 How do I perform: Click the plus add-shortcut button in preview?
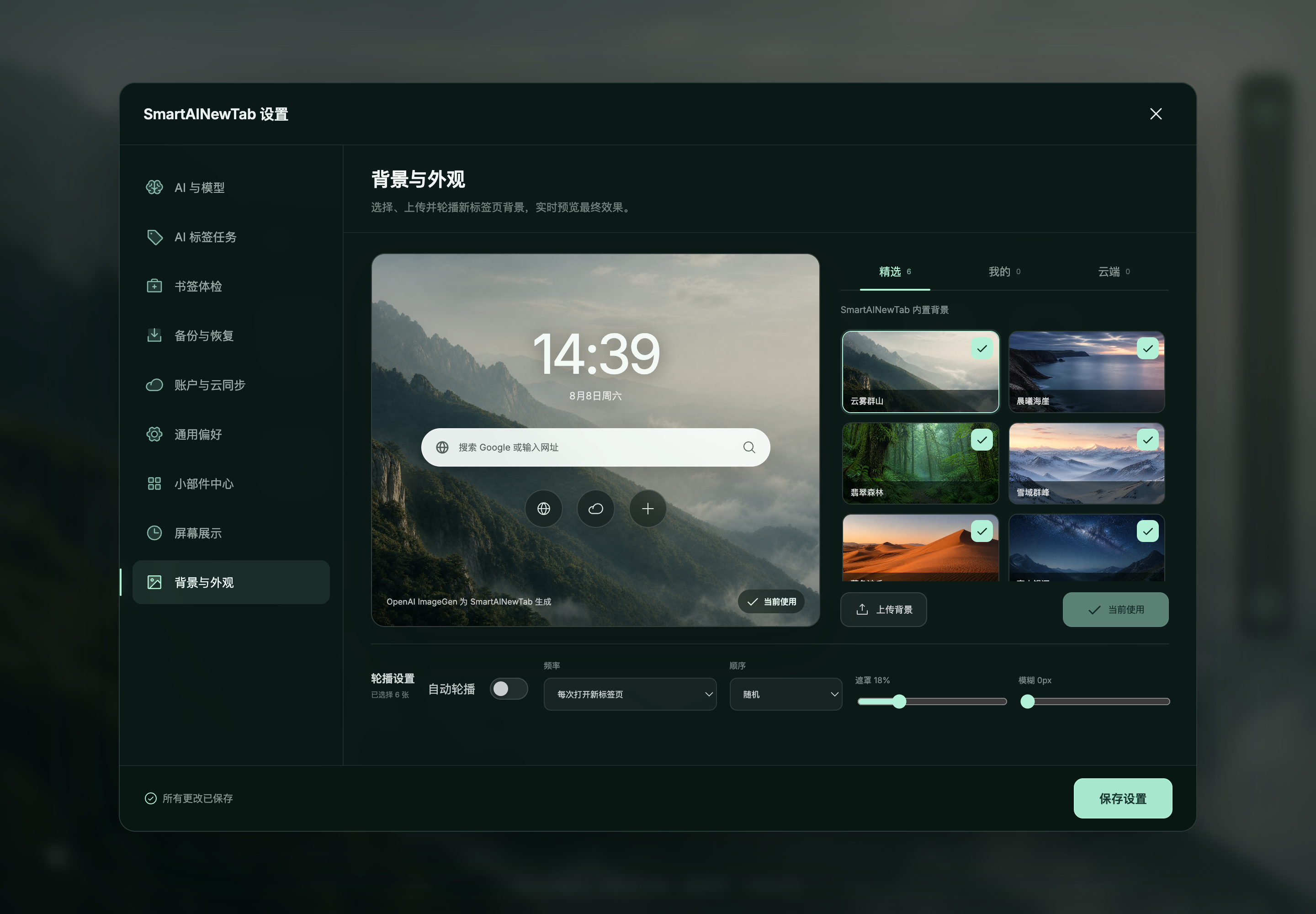[647, 509]
